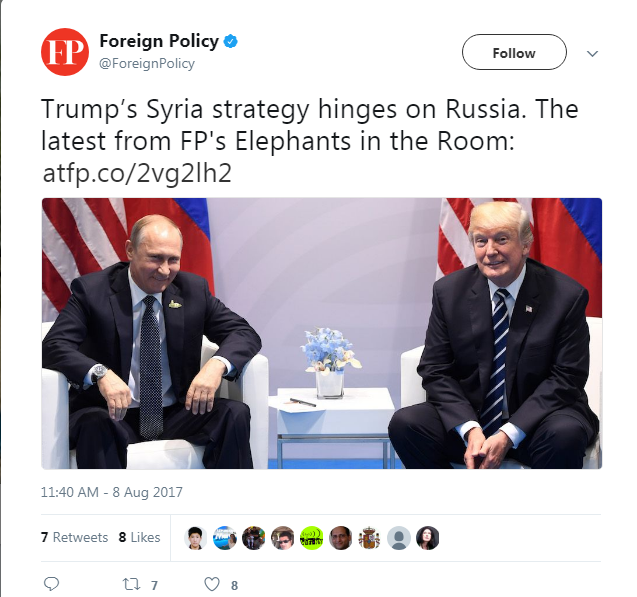
Task: Open the neon green avatar profile
Action: pyautogui.click(x=312, y=538)
